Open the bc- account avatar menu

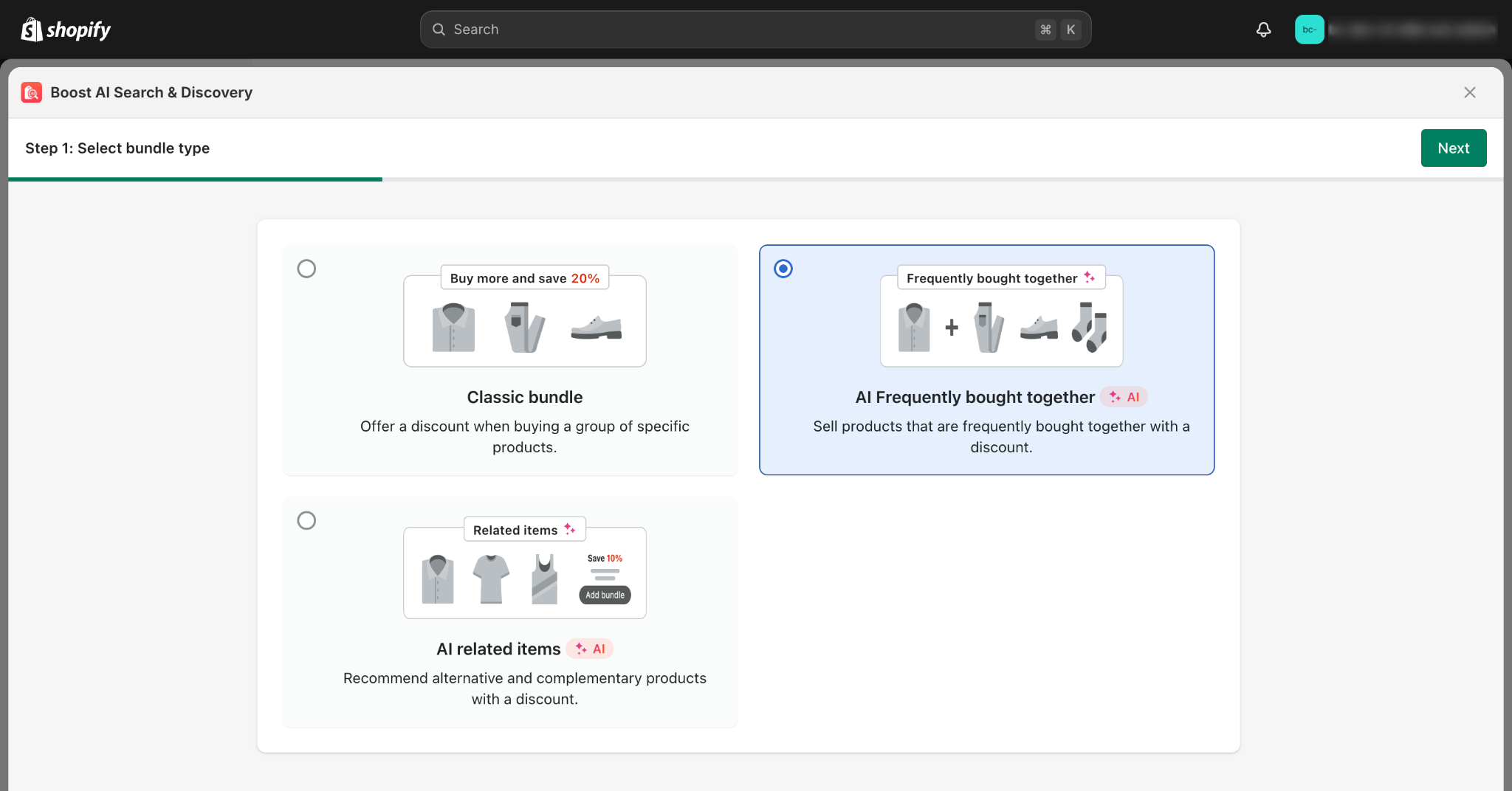[1309, 30]
